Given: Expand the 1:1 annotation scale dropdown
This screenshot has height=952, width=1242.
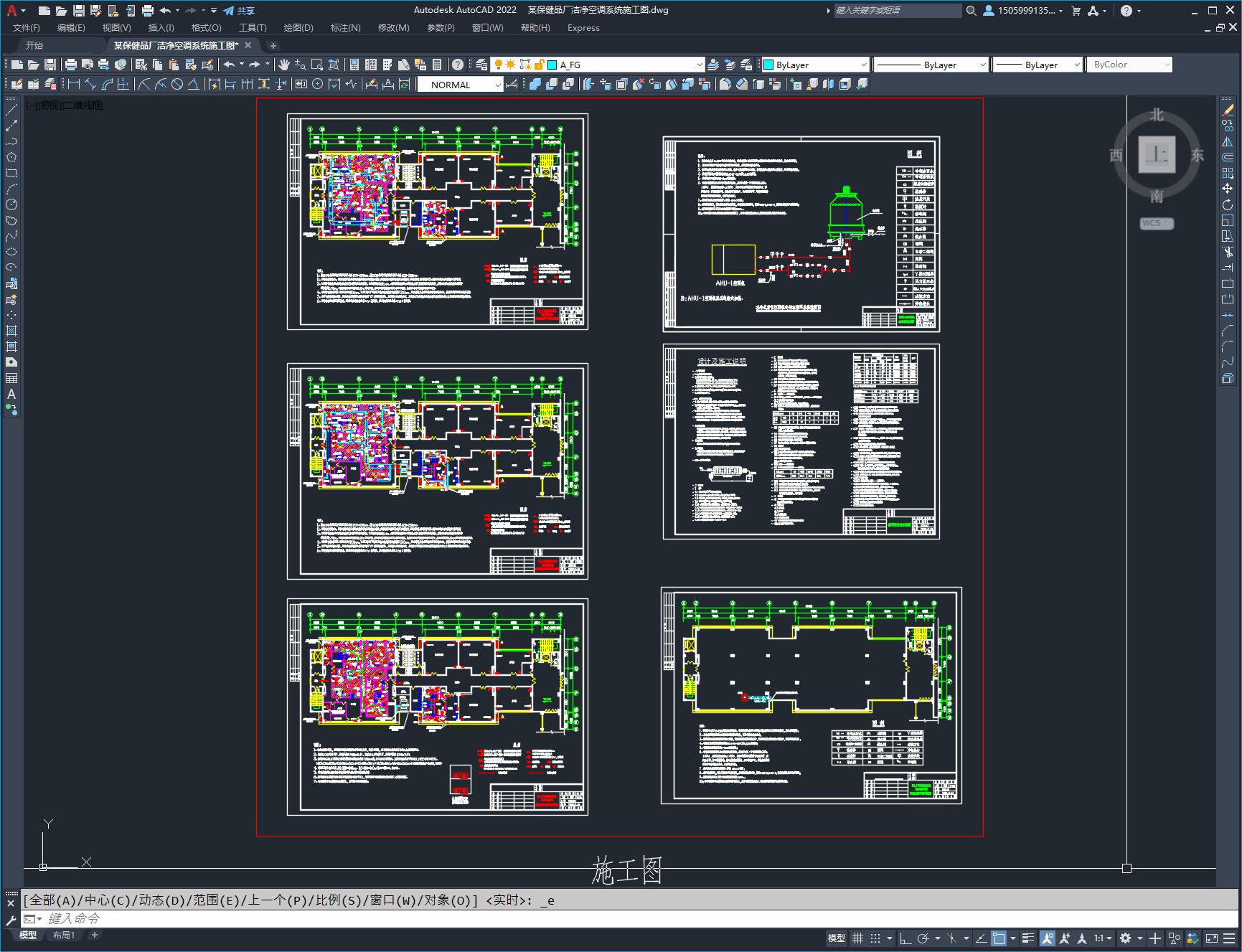Looking at the screenshot, I should pos(1103,938).
